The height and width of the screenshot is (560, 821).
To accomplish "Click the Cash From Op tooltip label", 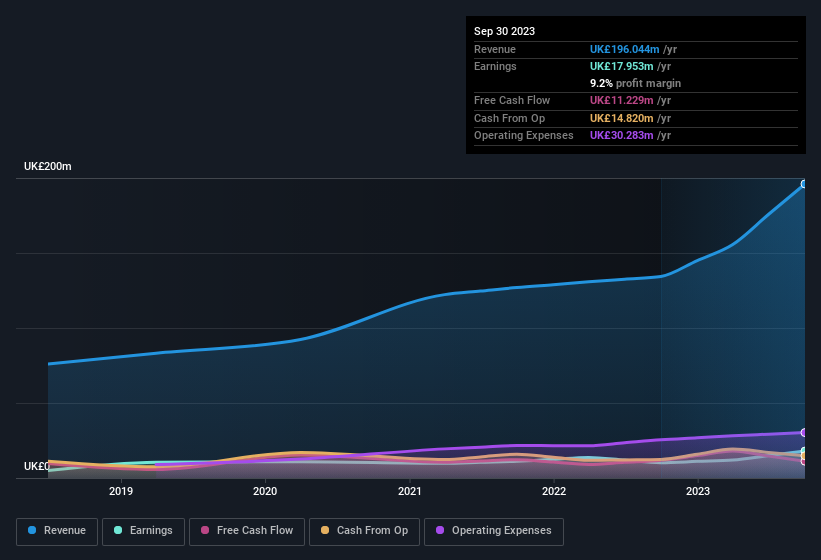I will pos(509,118).
